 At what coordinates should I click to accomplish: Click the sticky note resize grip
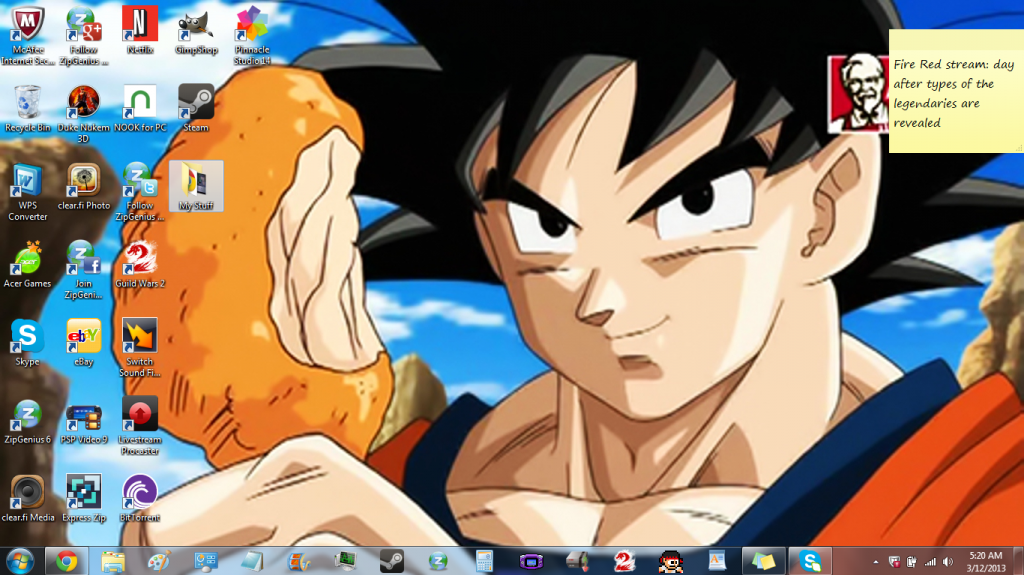point(1019,148)
